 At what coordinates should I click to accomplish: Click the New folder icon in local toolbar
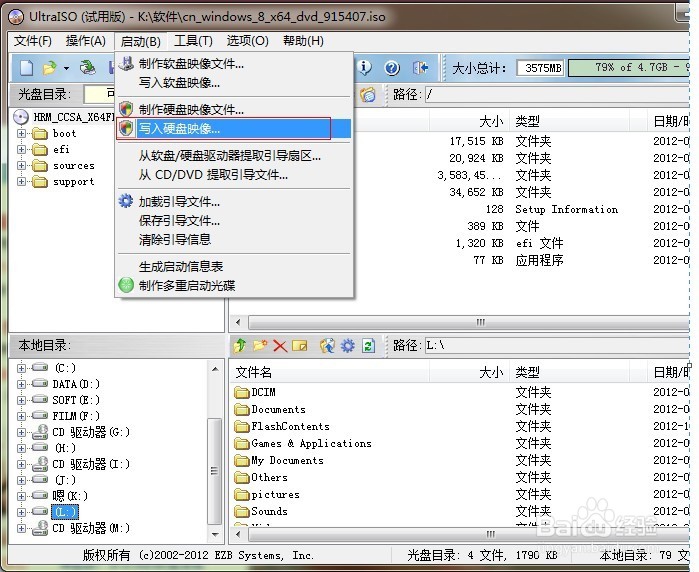point(260,346)
